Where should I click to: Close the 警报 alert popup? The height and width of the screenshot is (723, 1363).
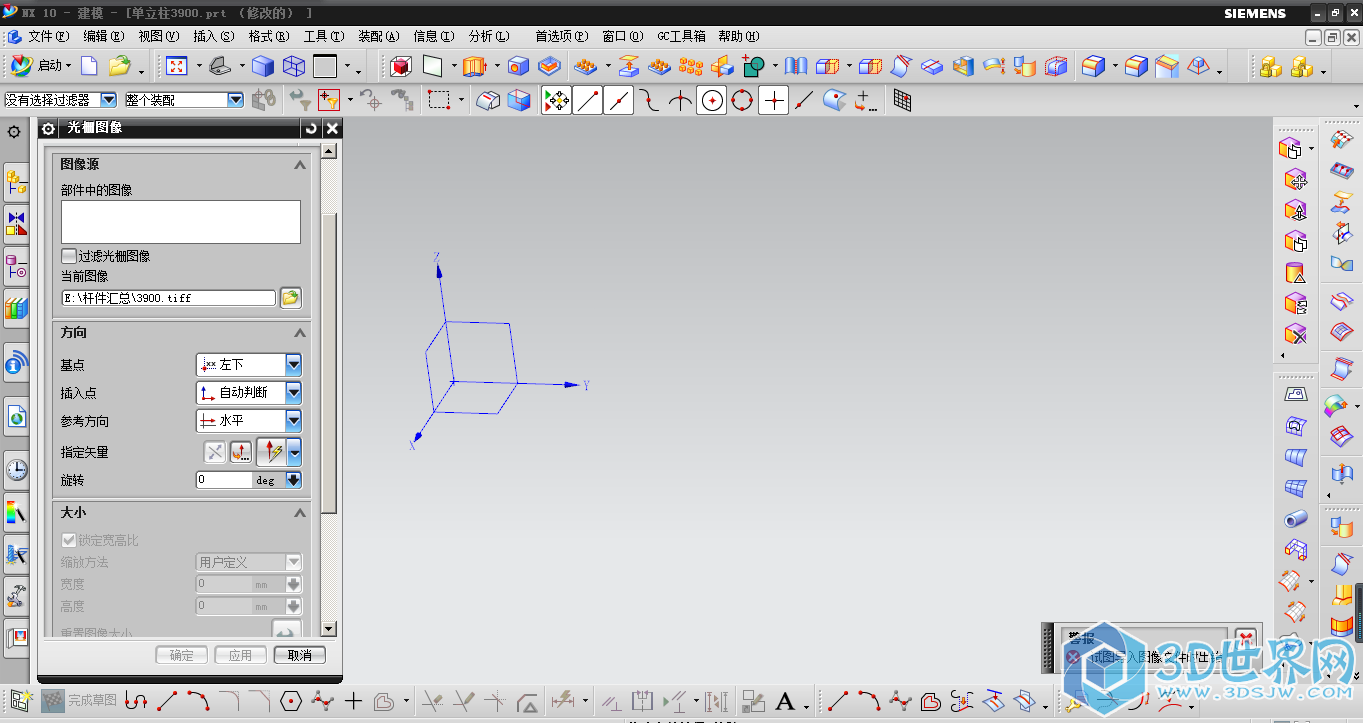click(1245, 637)
